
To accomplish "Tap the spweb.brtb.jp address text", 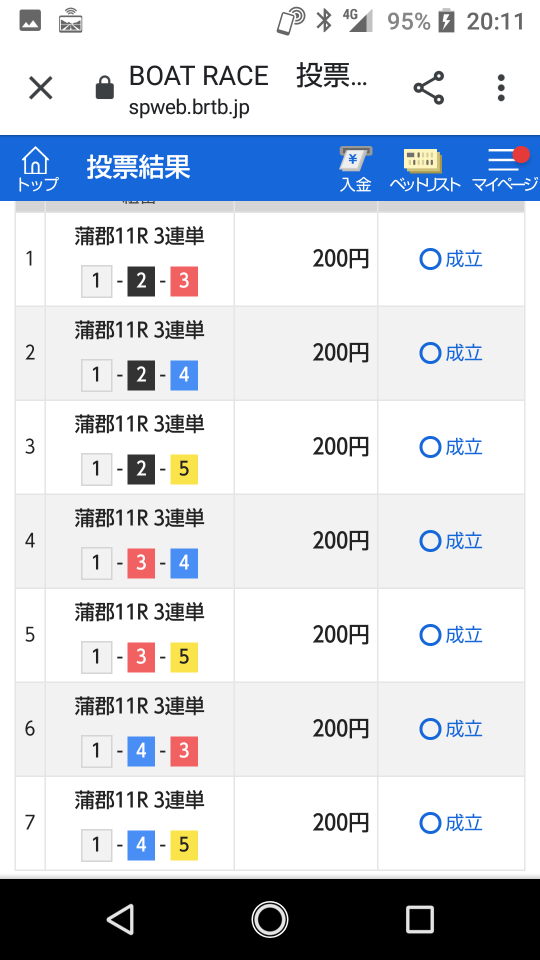I will pos(189,107).
